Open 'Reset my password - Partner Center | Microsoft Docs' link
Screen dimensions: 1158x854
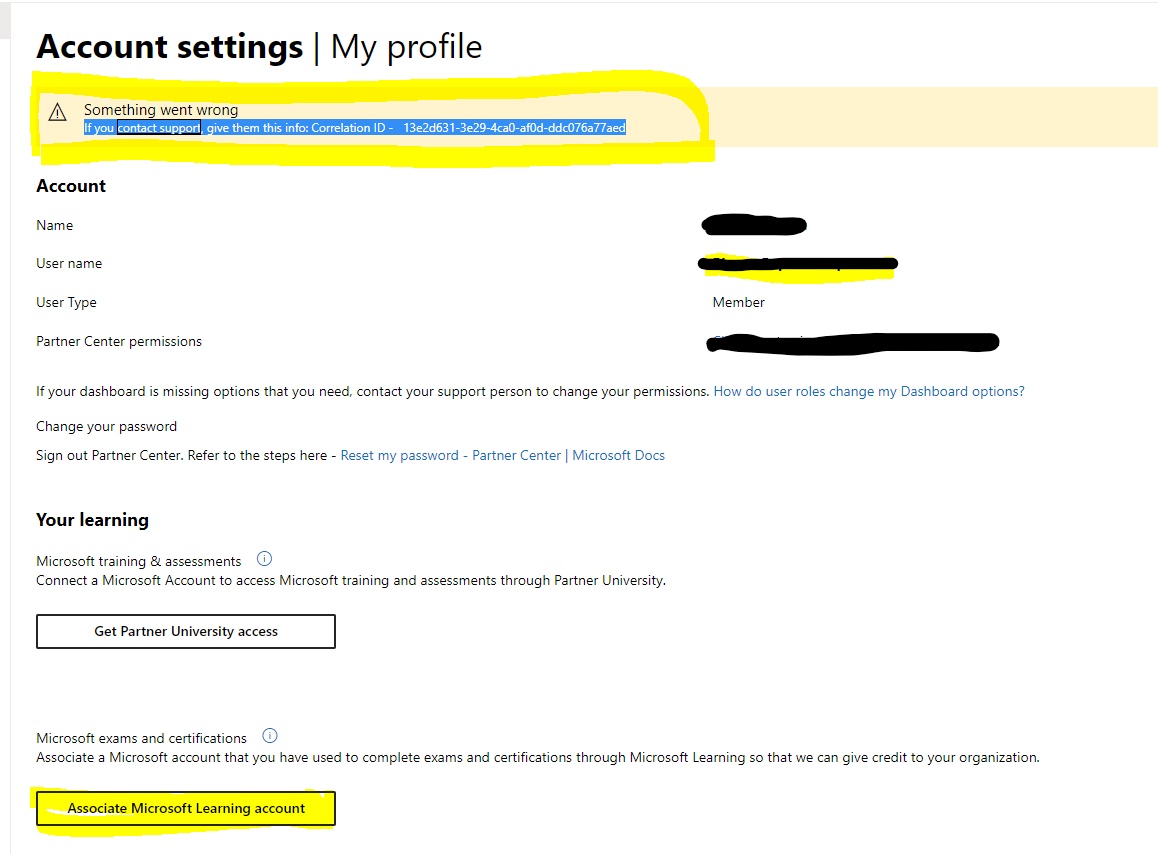tap(502, 456)
